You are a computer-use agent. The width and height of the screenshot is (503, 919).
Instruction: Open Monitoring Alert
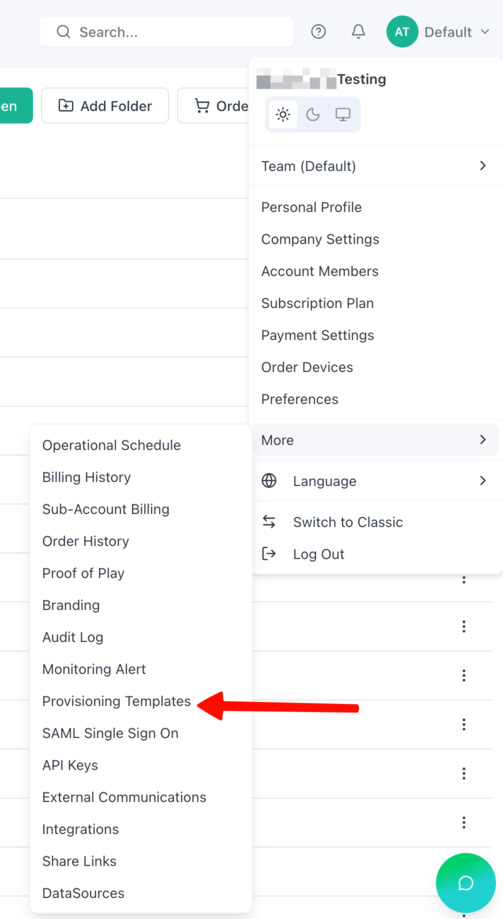[94, 669]
